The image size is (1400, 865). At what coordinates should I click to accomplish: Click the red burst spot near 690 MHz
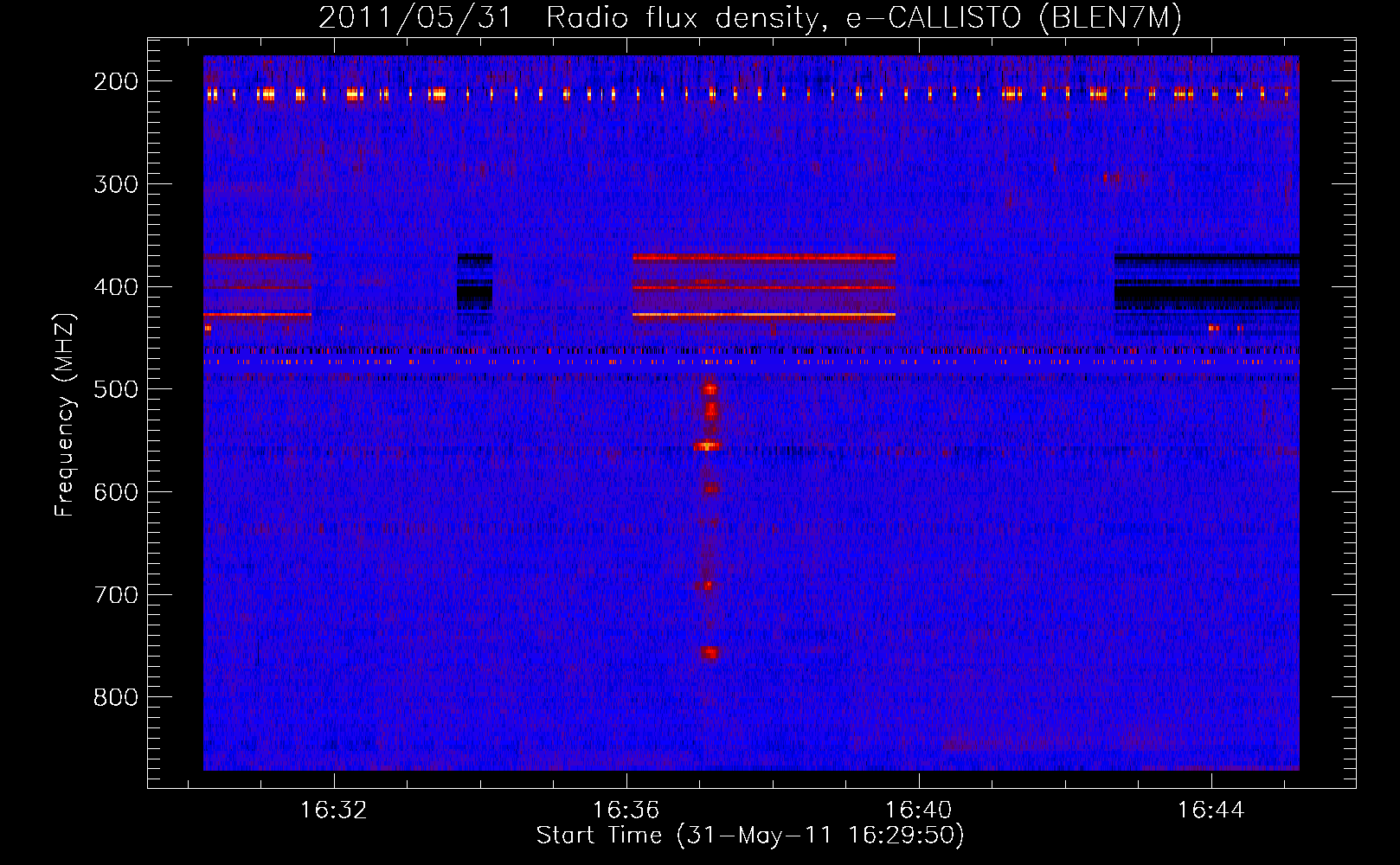[707, 586]
